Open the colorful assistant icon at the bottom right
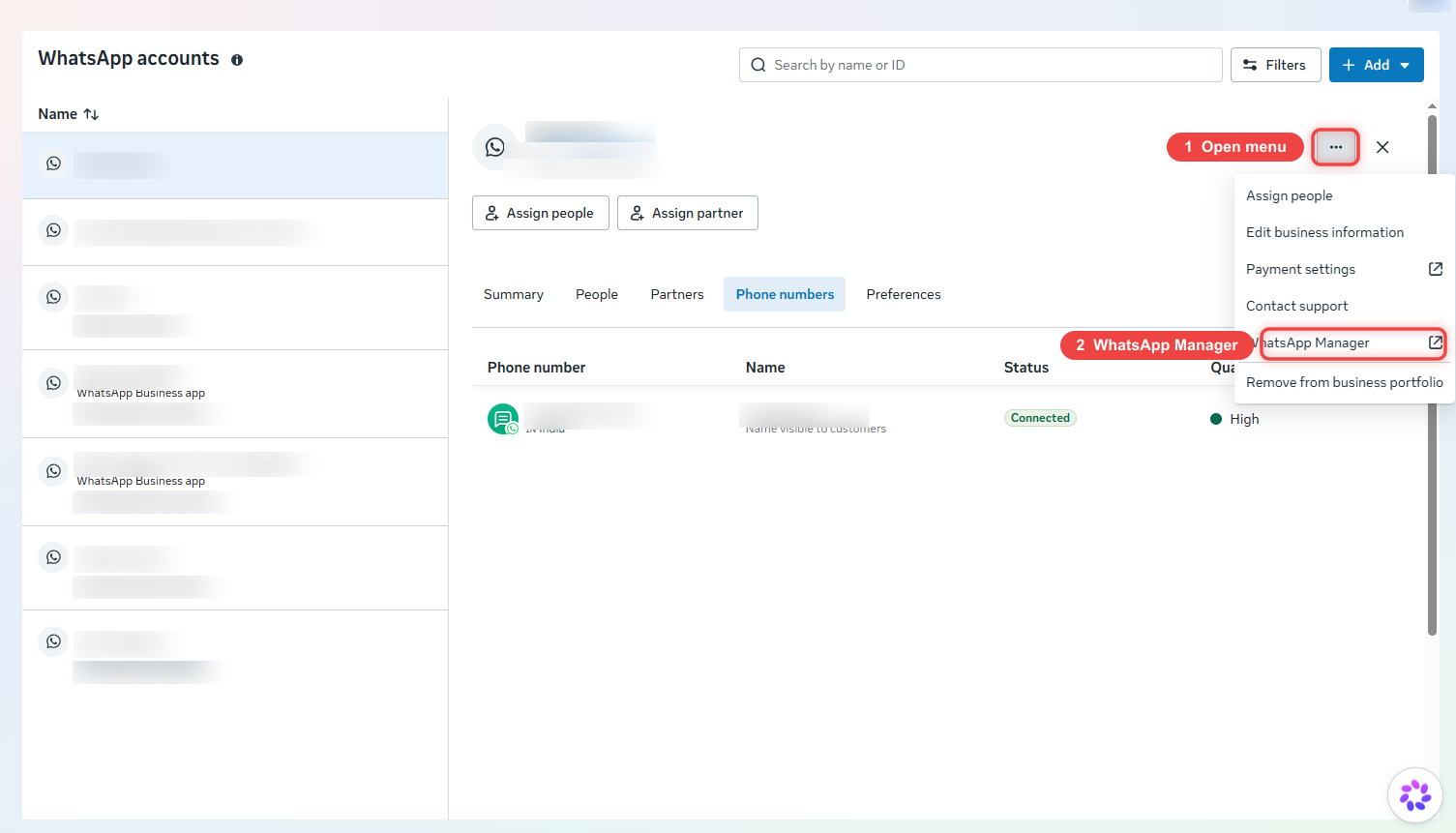 tap(1415, 795)
